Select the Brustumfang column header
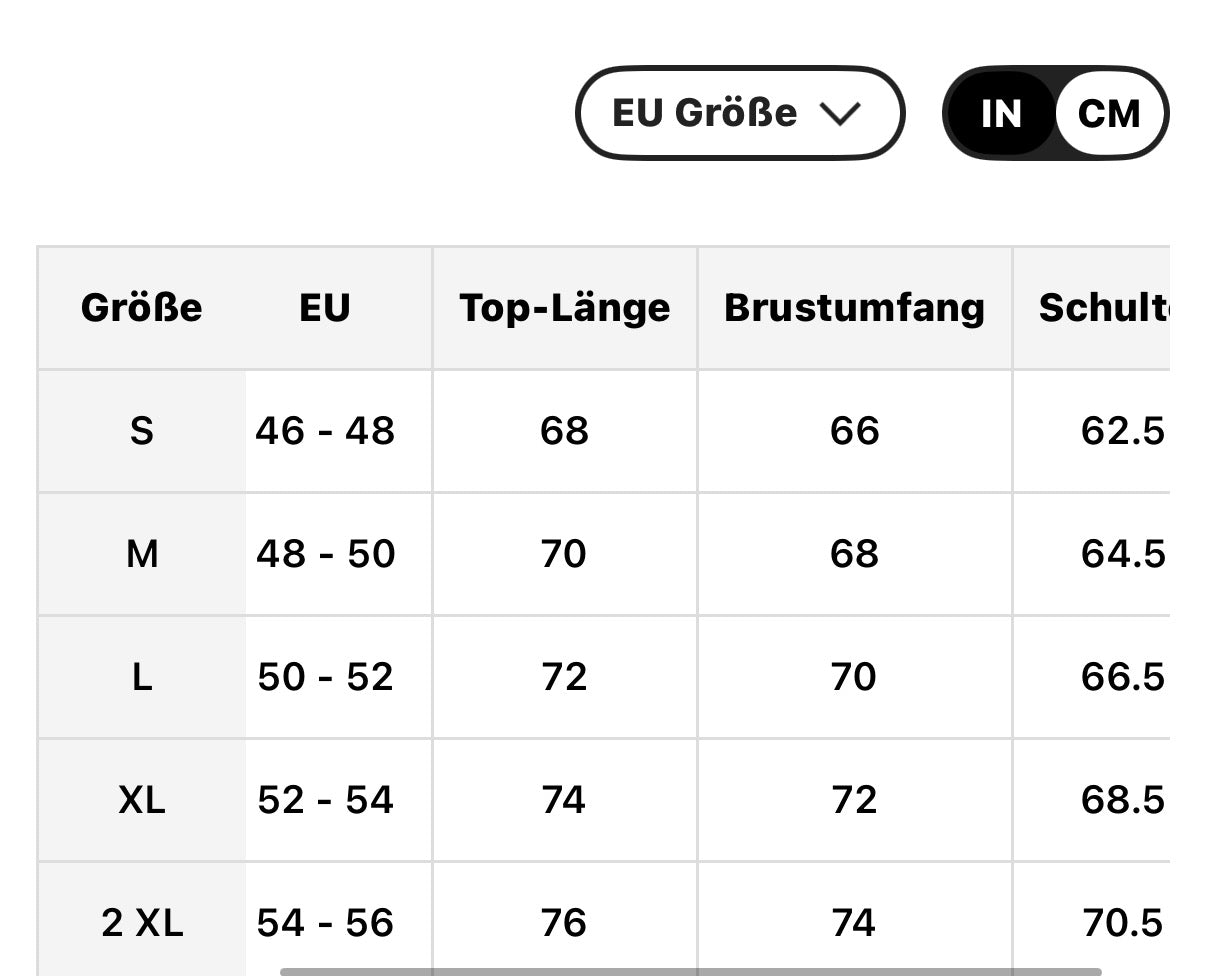 pos(854,307)
